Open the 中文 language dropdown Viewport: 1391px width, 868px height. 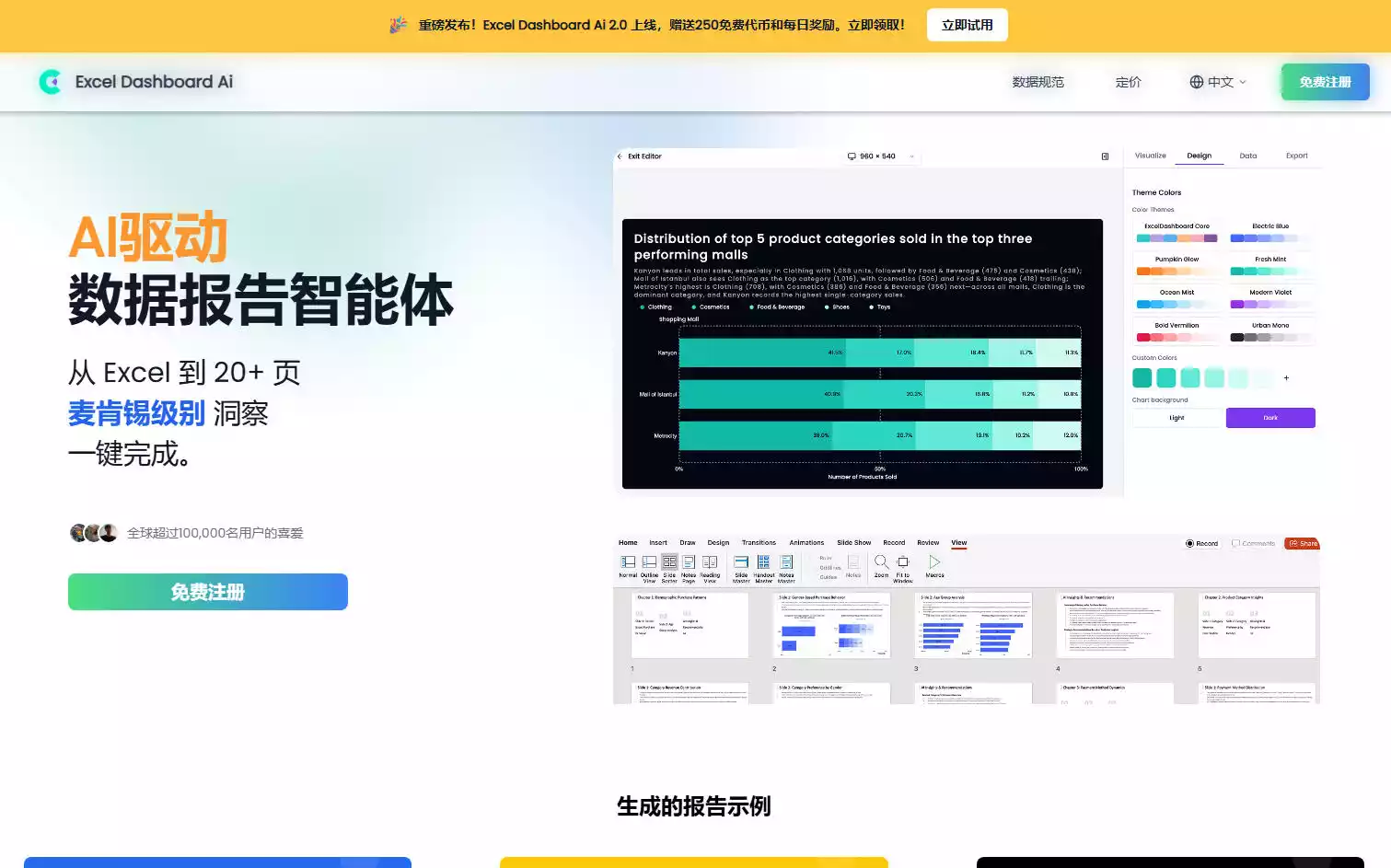tap(1217, 82)
